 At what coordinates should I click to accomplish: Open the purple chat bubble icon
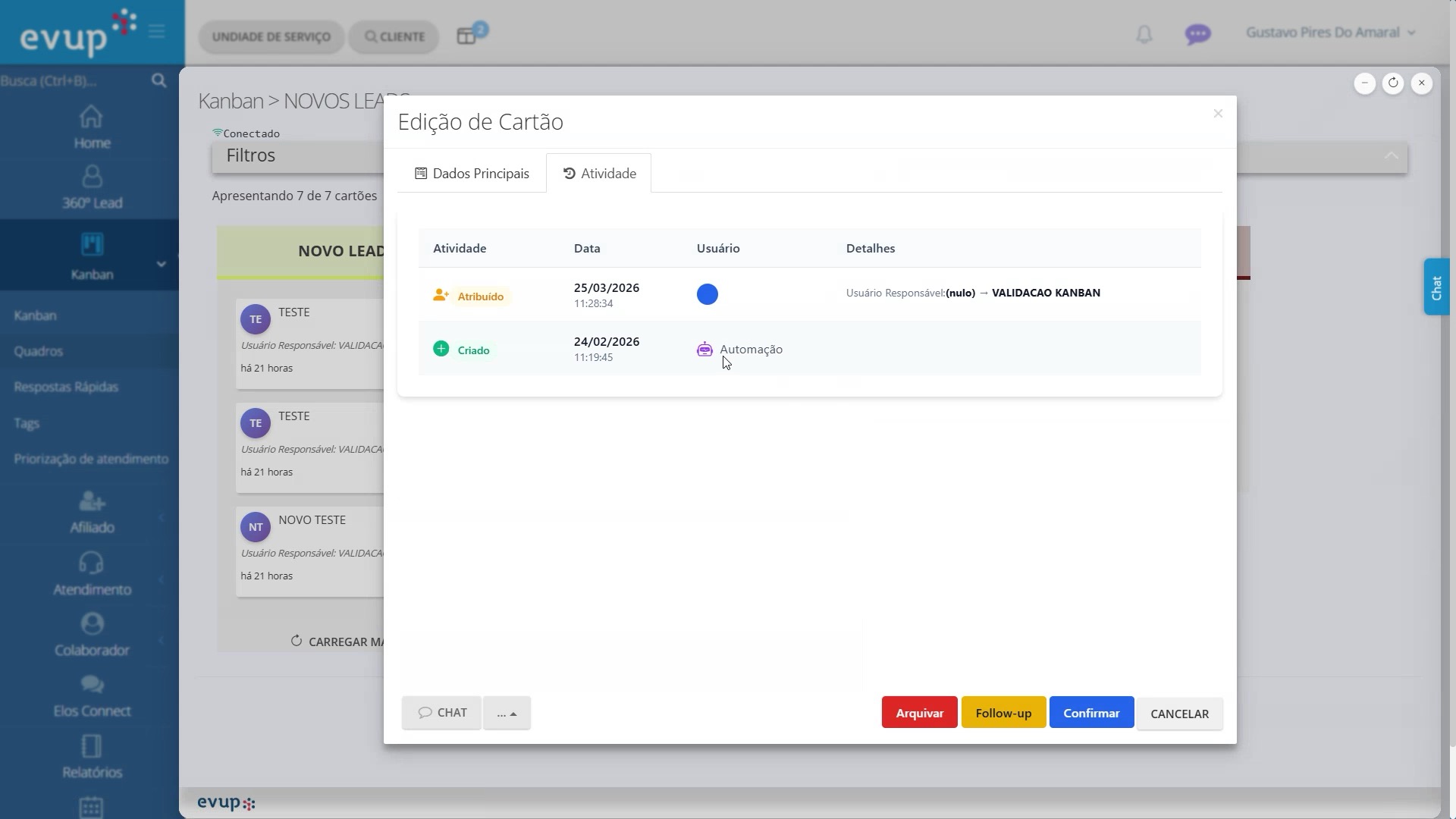1198,34
